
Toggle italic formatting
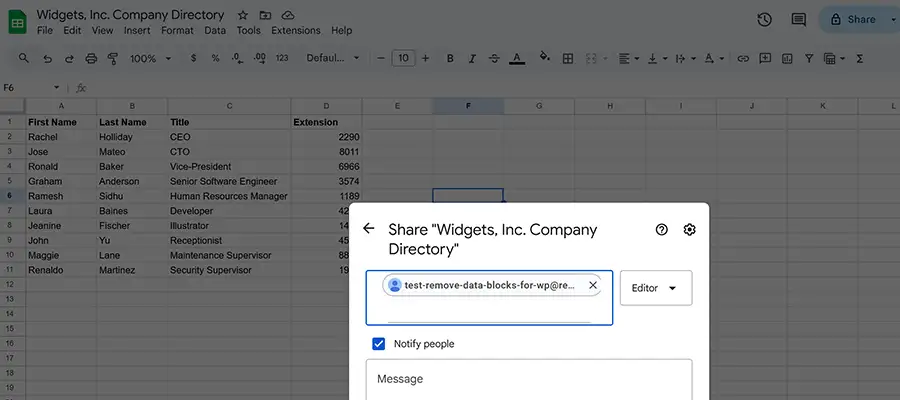pos(472,58)
